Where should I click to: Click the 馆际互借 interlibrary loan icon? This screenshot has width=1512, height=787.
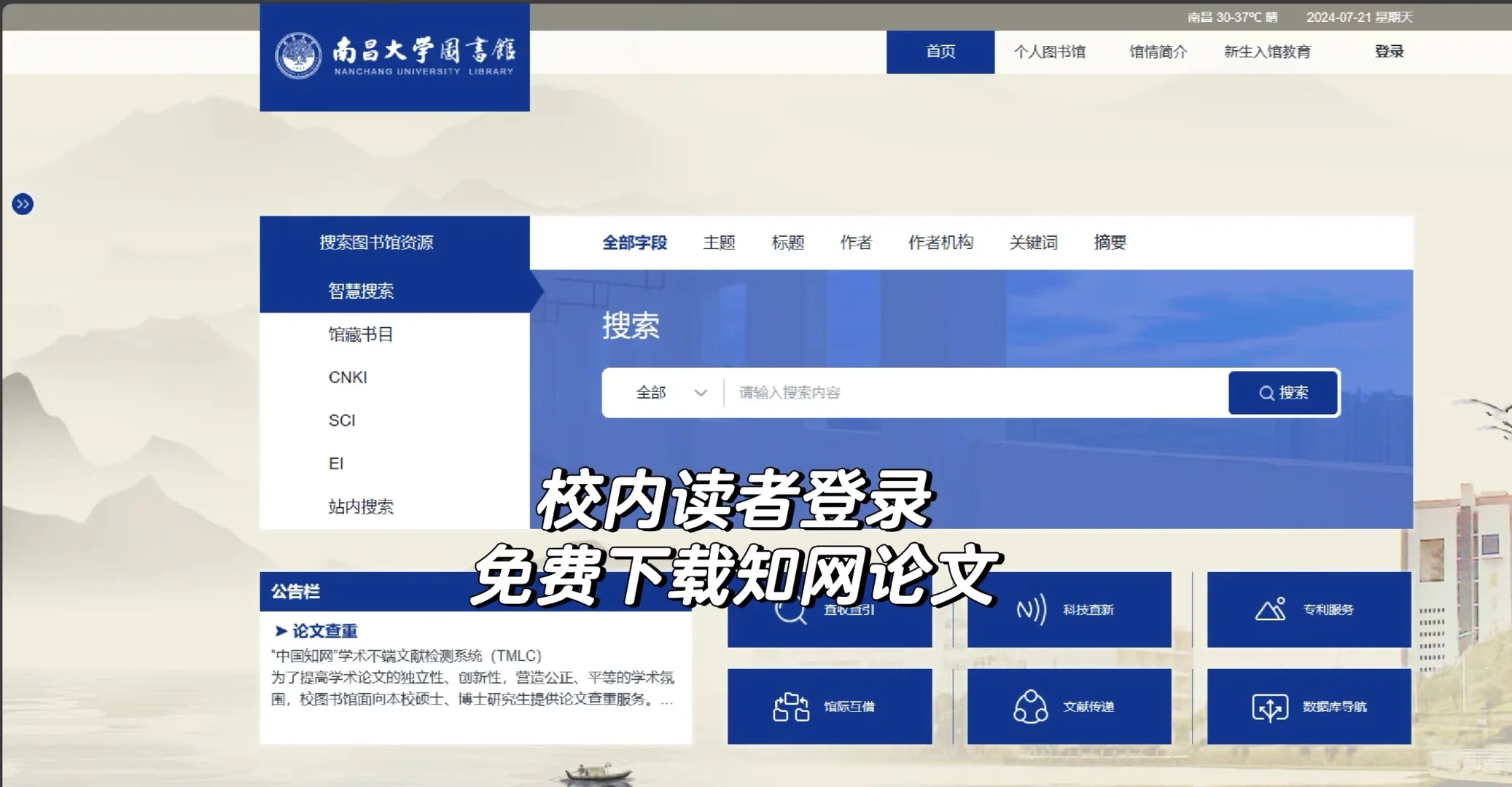coord(829,706)
